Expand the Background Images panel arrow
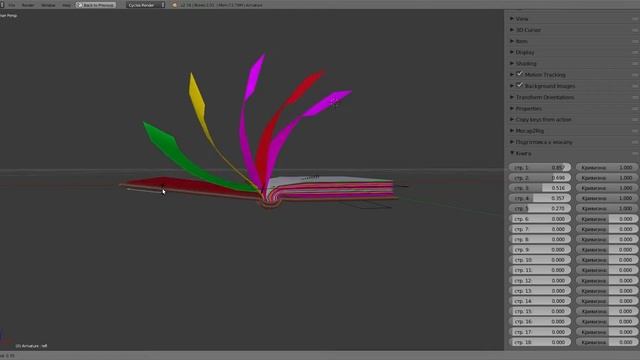Image resolution: width=640 pixels, height=360 pixels. (x=512, y=86)
